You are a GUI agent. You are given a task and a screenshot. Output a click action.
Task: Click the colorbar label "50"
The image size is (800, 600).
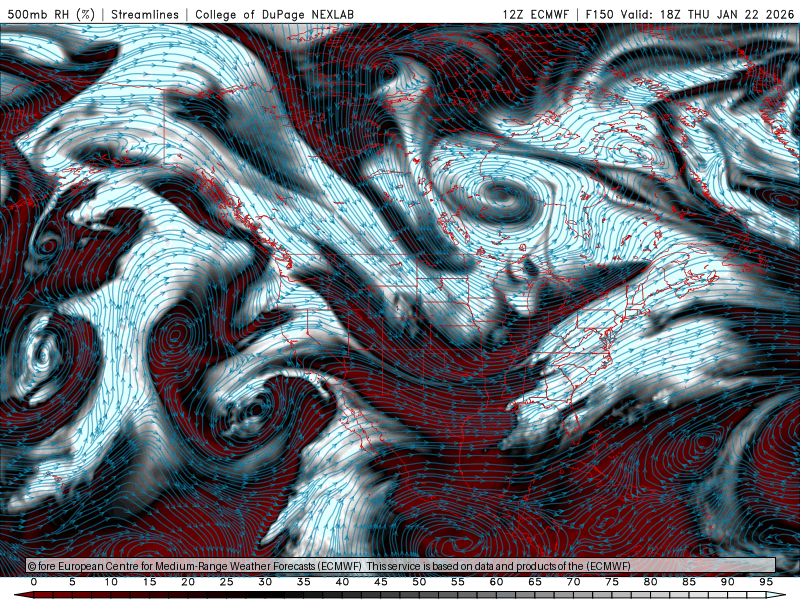[x=419, y=582]
